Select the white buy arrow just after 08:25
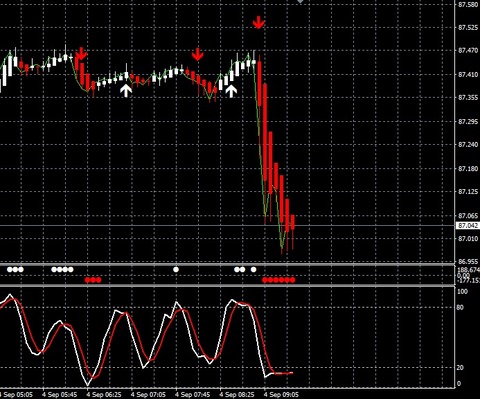 point(231,91)
